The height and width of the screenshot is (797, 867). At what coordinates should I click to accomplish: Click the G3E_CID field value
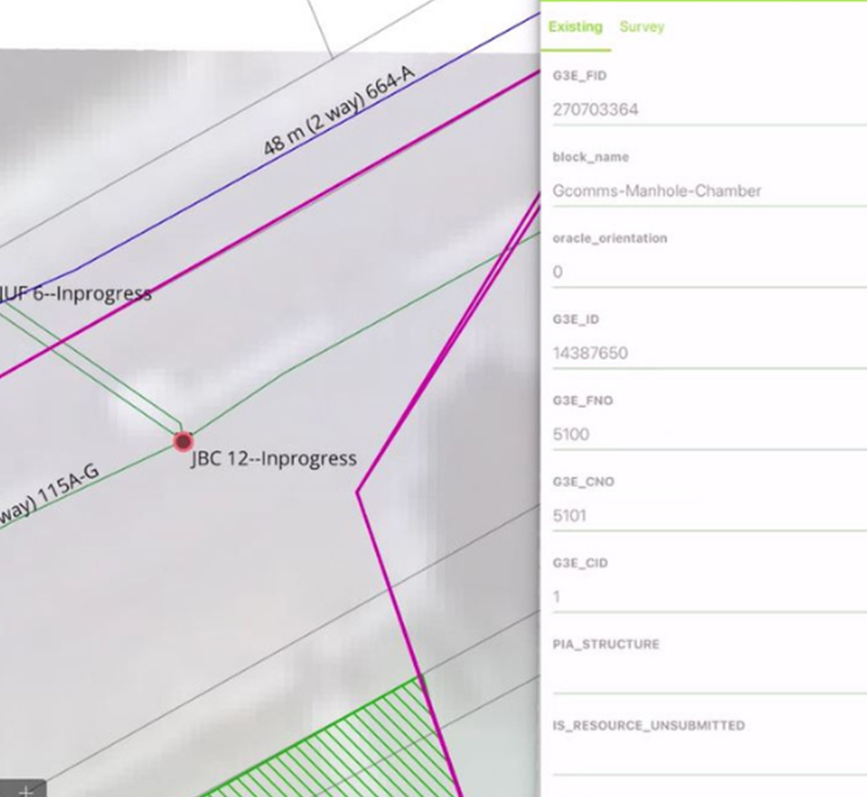point(700,597)
